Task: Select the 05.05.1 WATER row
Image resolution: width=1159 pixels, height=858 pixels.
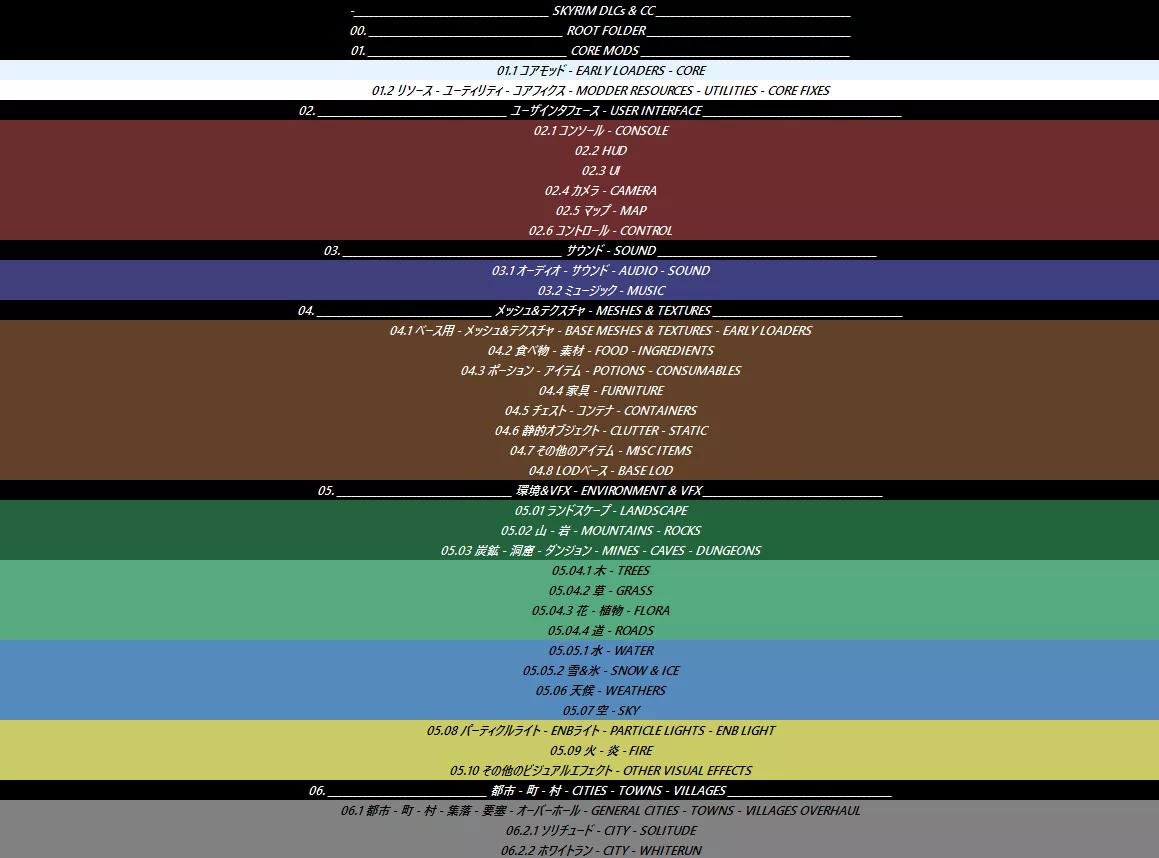Action: [x=580, y=650]
